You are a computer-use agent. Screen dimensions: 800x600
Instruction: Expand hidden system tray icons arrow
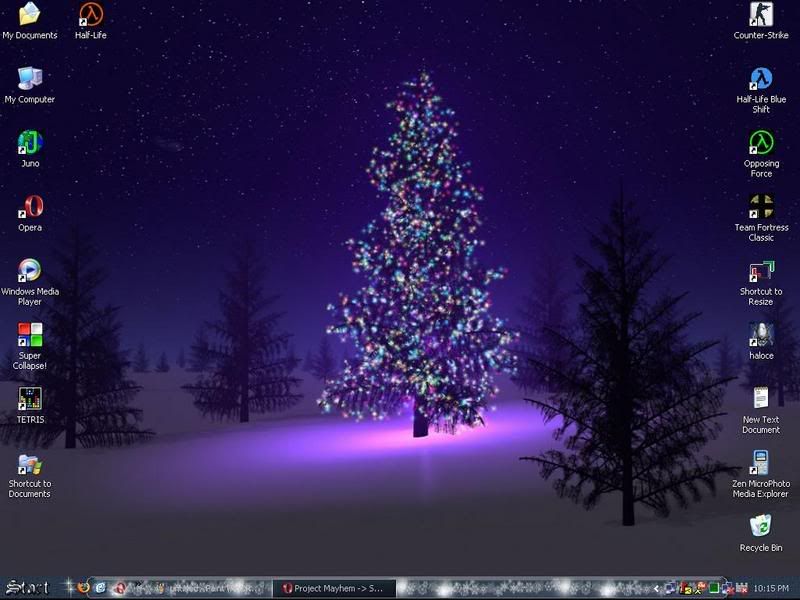pos(656,588)
